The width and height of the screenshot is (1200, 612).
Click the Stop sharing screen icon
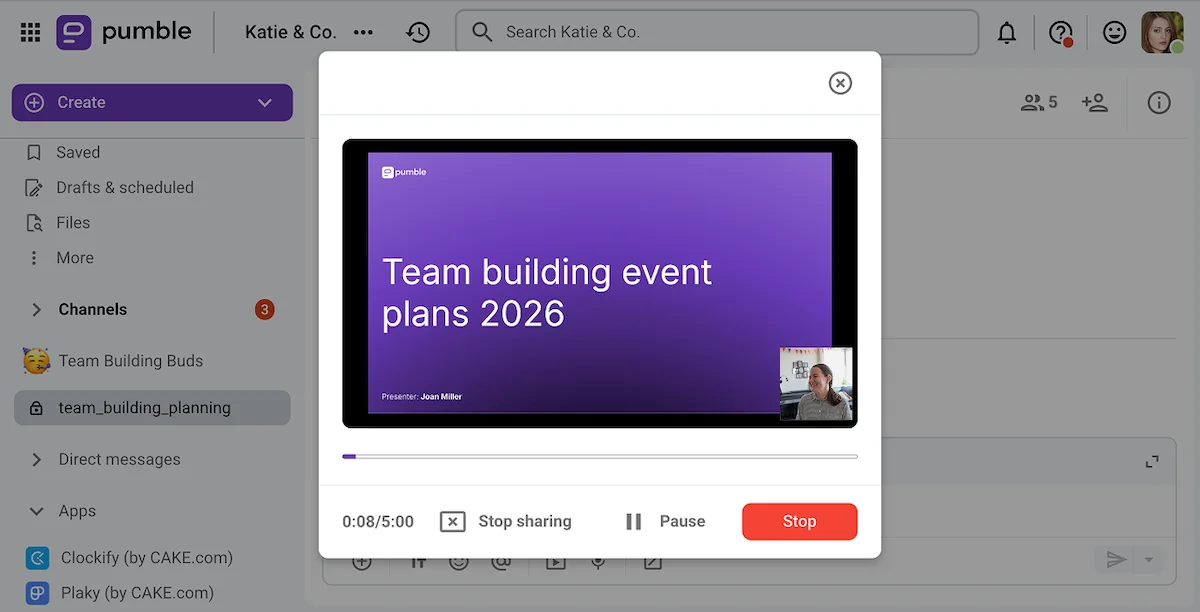pos(453,521)
